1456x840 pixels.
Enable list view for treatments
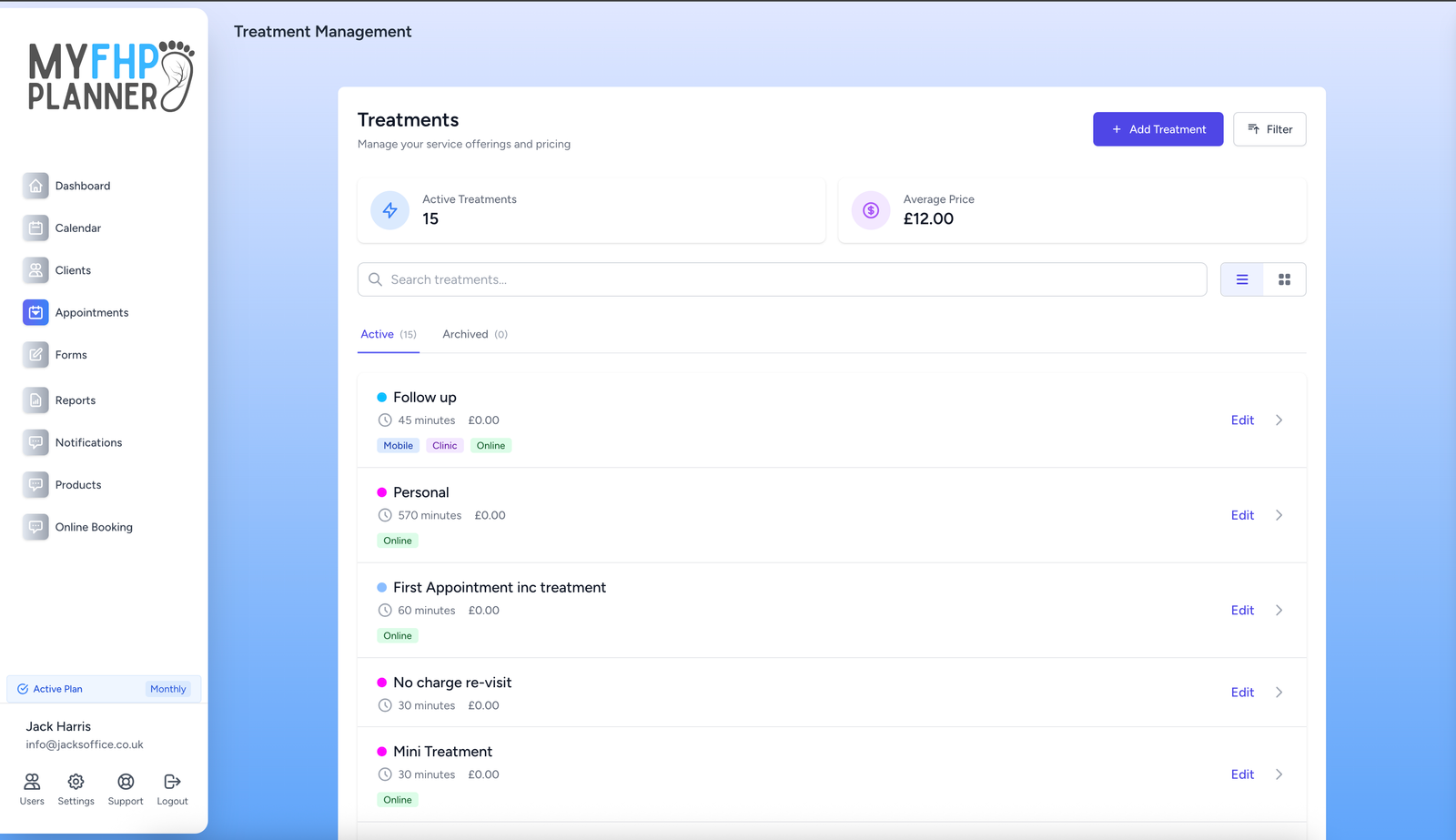[x=1241, y=279]
